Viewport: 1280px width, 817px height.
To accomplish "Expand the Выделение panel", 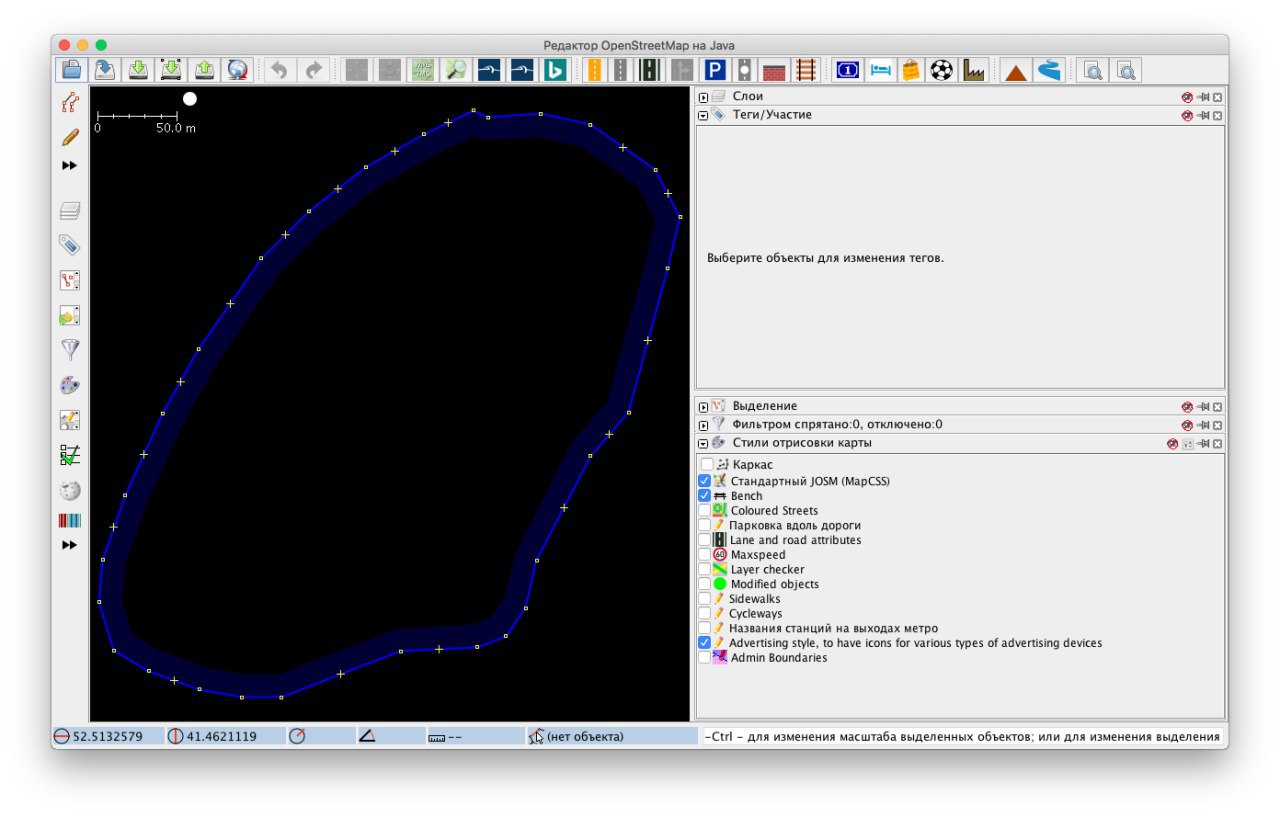I will 704,407.
